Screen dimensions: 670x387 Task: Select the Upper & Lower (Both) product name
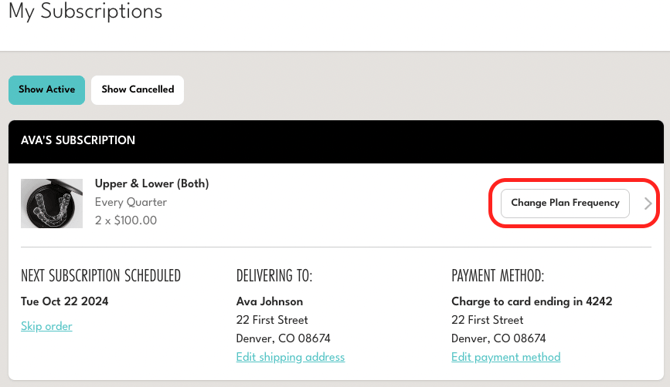coord(152,184)
